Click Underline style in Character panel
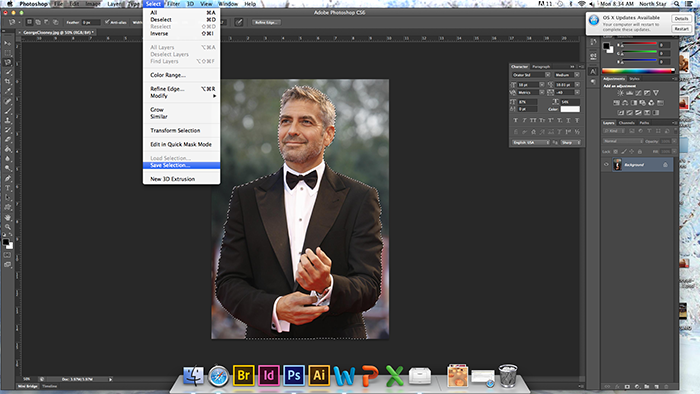The image size is (700, 394). pos(568,120)
